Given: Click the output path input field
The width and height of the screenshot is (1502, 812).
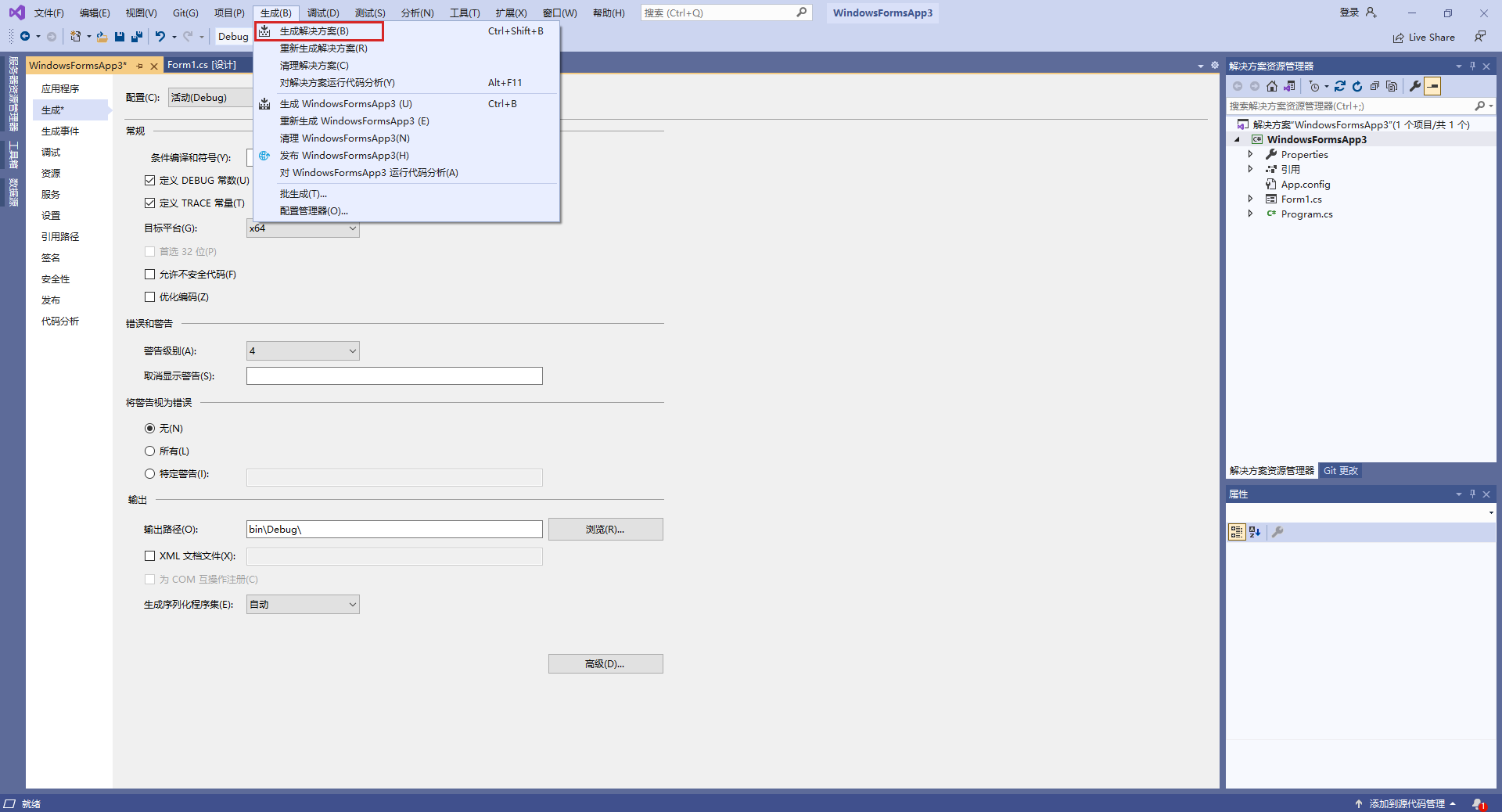Looking at the screenshot, I should tap(394, 530).
